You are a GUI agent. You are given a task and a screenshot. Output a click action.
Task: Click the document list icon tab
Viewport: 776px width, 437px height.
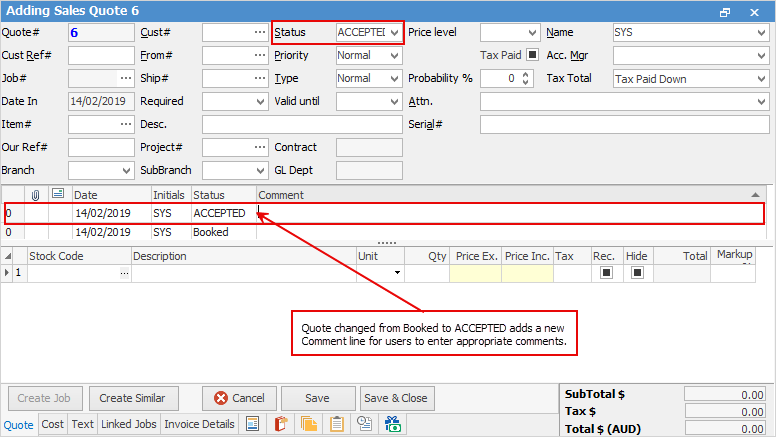pyautogui.click(x=253, y=424)
